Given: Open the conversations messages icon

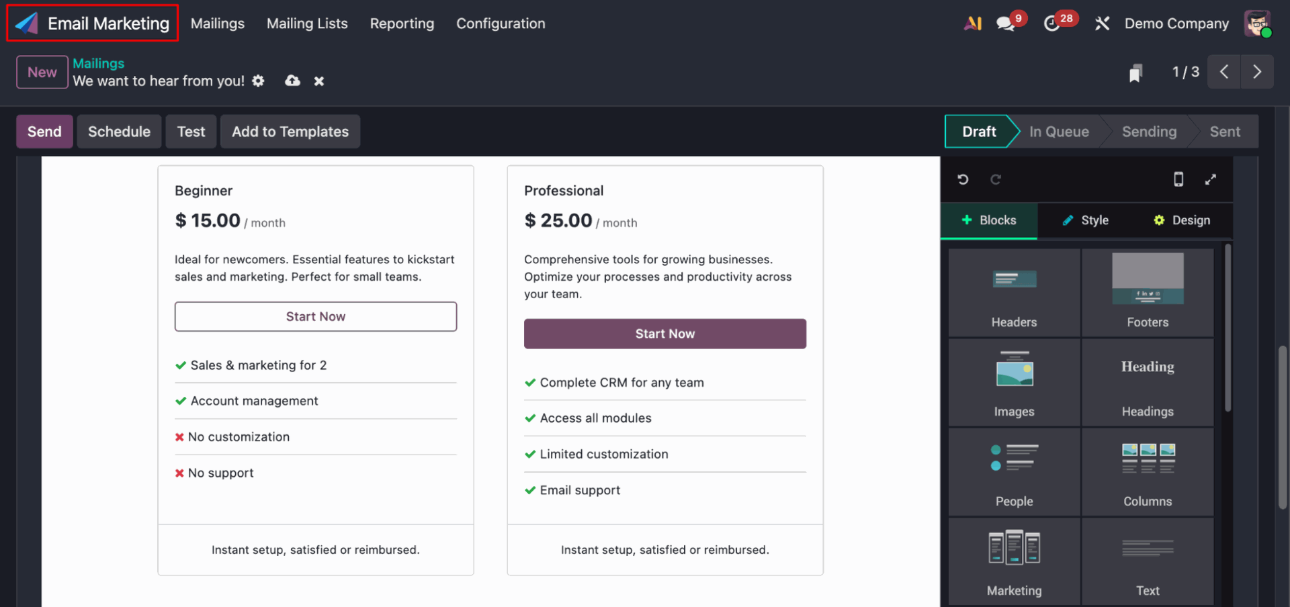Looking at the screenshot, I should (x=1005, y=23).
